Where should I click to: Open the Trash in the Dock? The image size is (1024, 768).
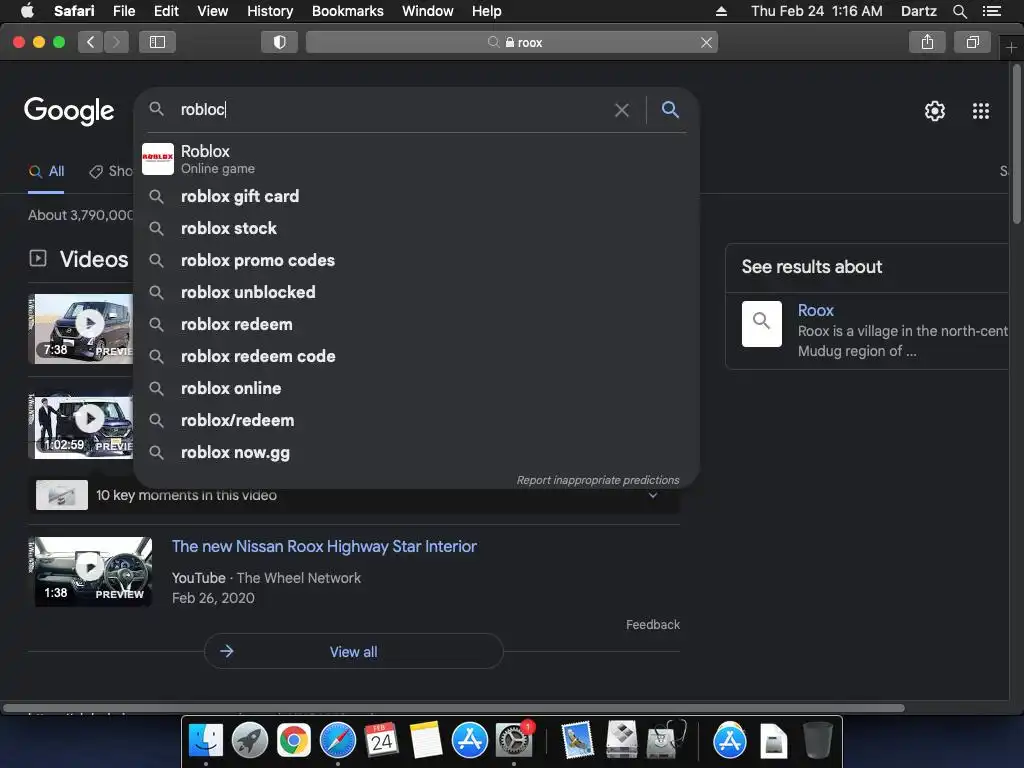click(x=817, y=741)
